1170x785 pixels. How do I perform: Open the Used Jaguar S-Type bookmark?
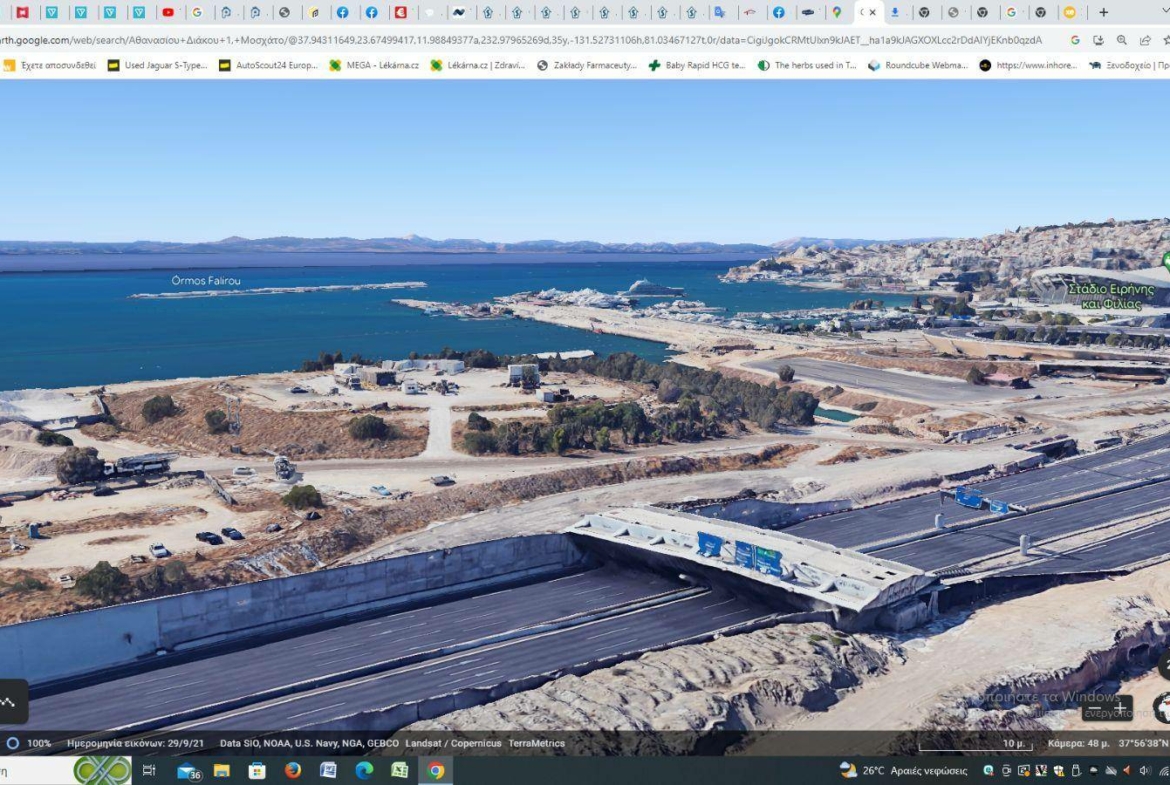click(158, 65)
